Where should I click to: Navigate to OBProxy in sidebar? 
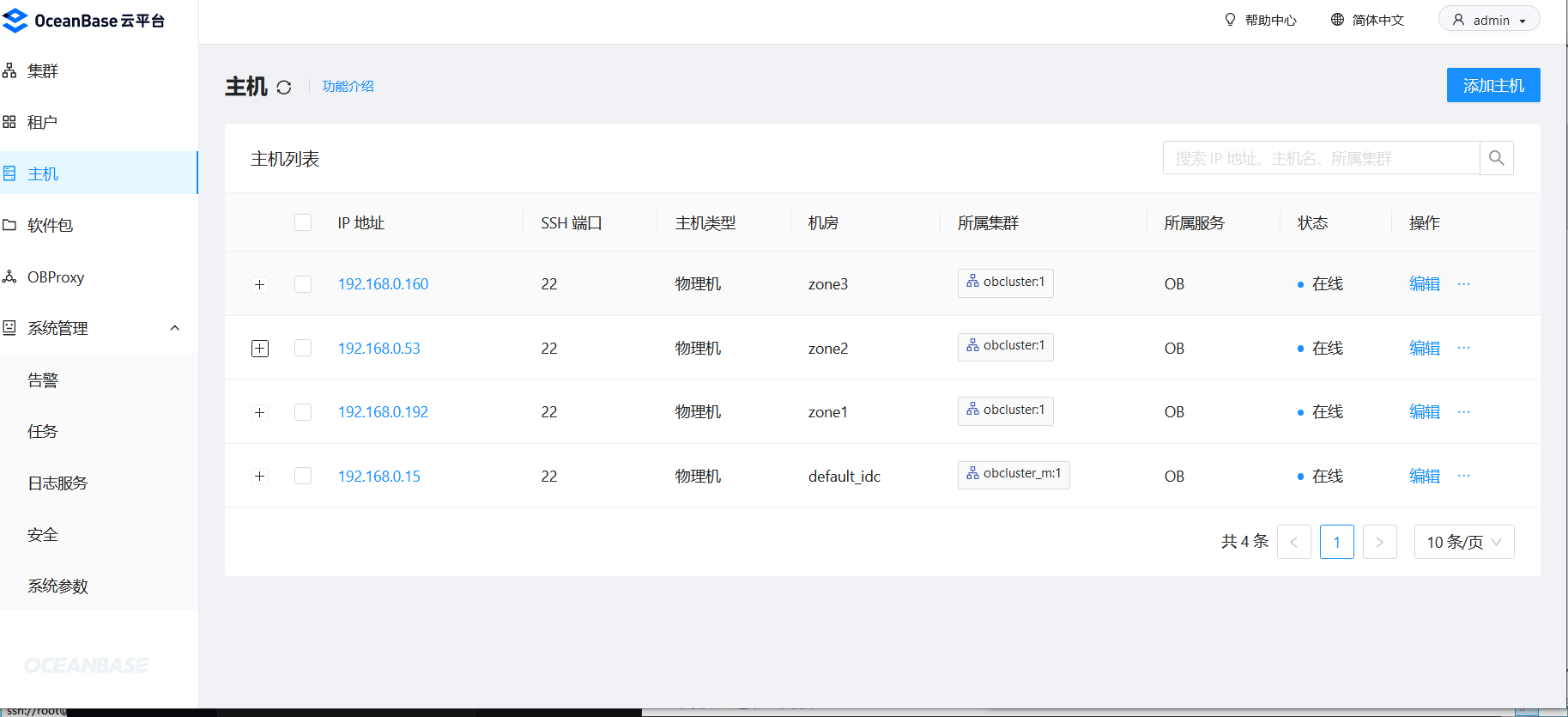55,277
